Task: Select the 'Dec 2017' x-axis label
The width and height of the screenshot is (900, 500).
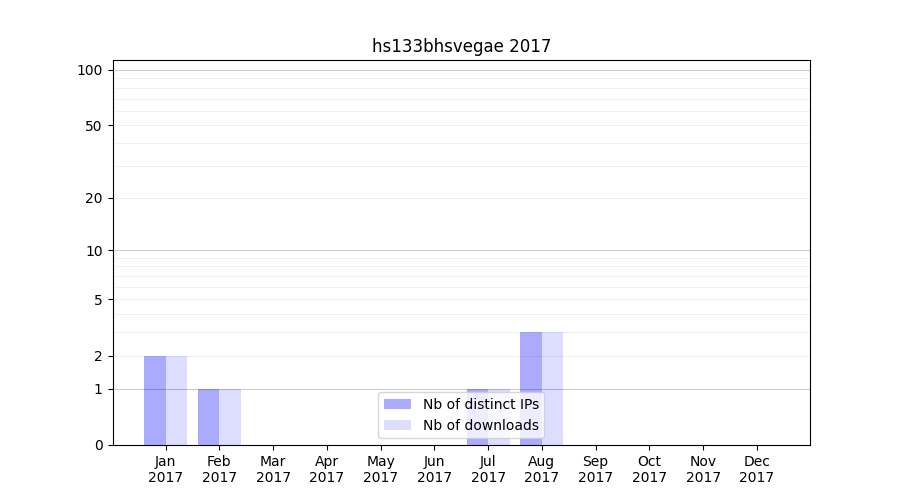Action: click(x=757, y=469)
